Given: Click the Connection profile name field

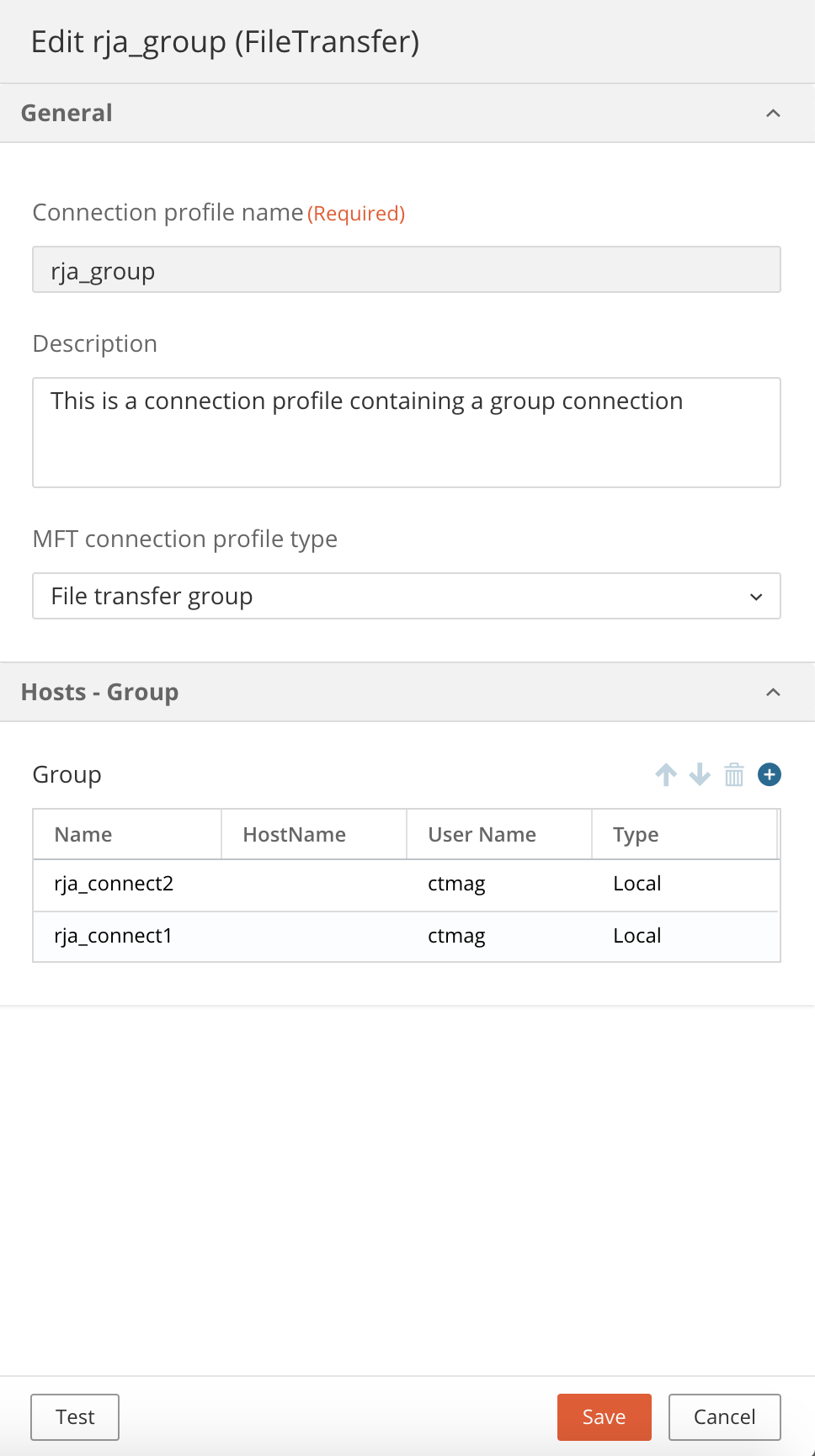Looking at the screenshot, I should [407, 270].
